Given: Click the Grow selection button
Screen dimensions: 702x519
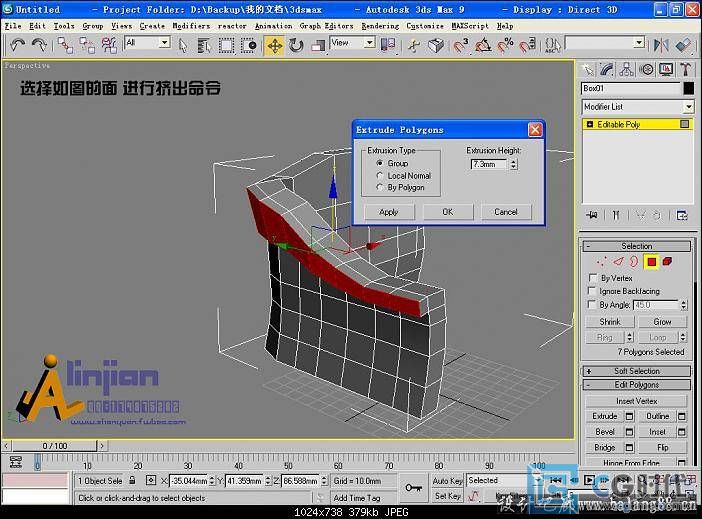Looking at the screenshot, I should pyautogui.click(x=662, y=322).
